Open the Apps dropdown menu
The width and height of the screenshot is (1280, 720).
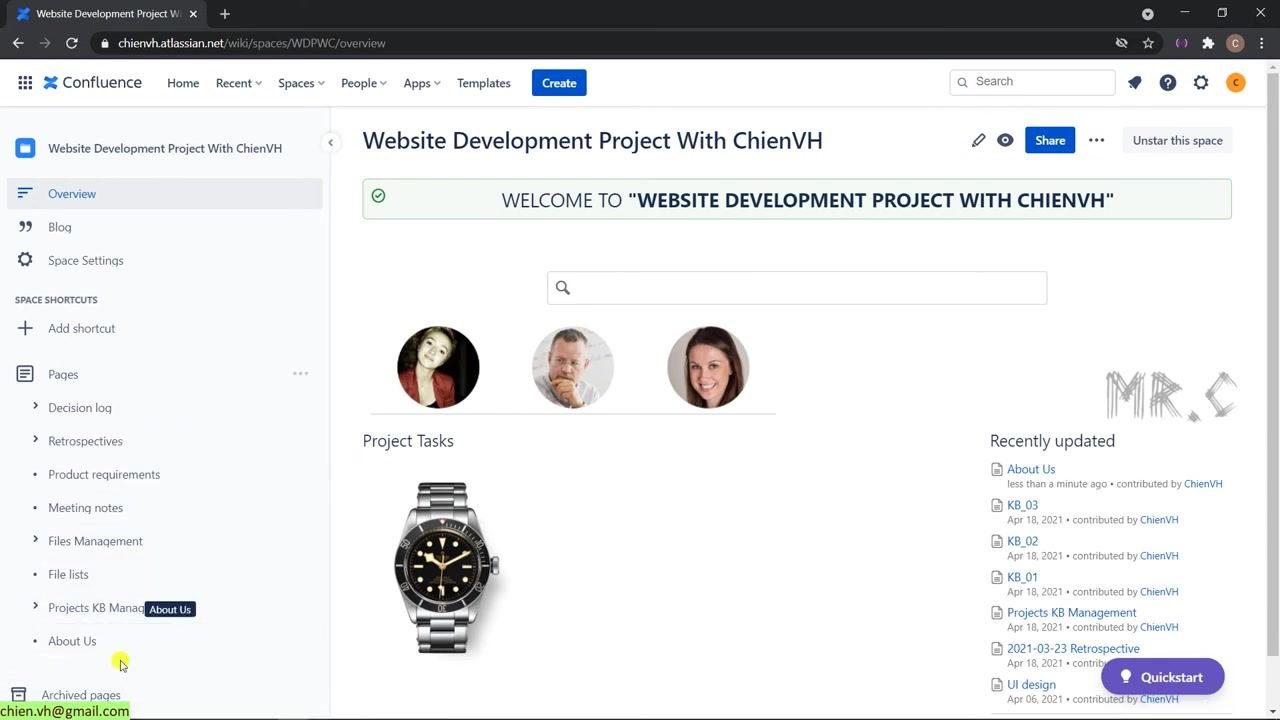pyautogui.click(x=421, y=83)
